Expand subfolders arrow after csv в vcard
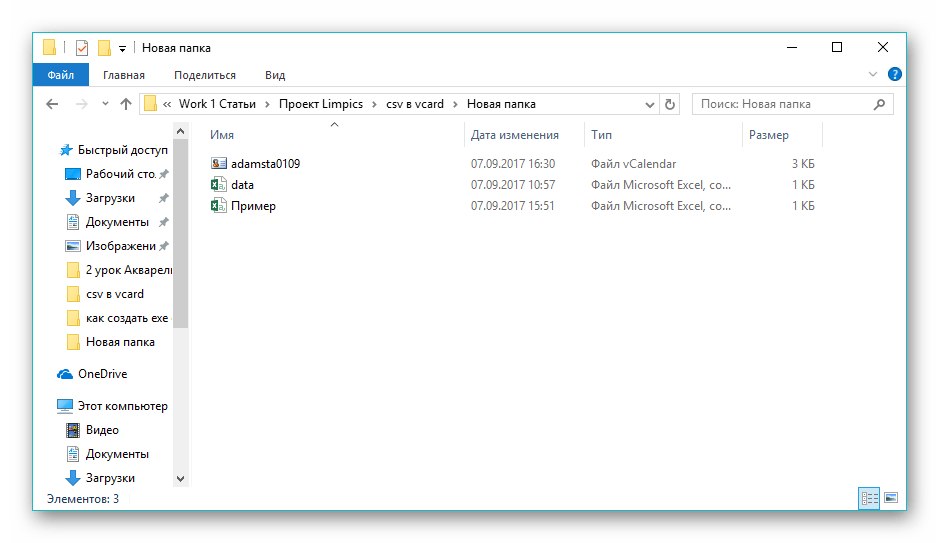Screen dimensions: 939x543 coord(455,105)
